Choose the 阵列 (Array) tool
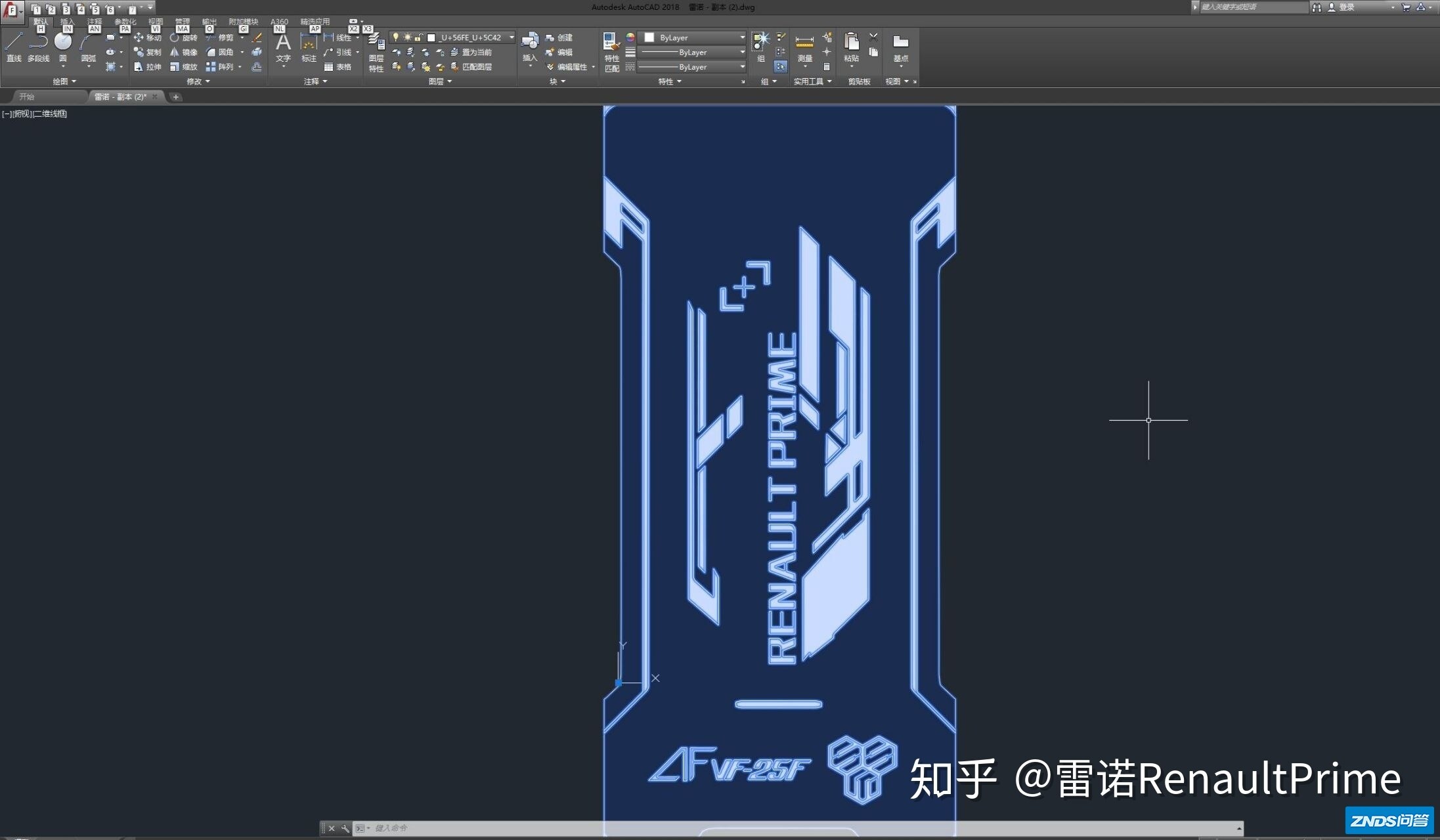This screenshot has width=1440, height=840. pyautogui.click(x=220, y=66)
